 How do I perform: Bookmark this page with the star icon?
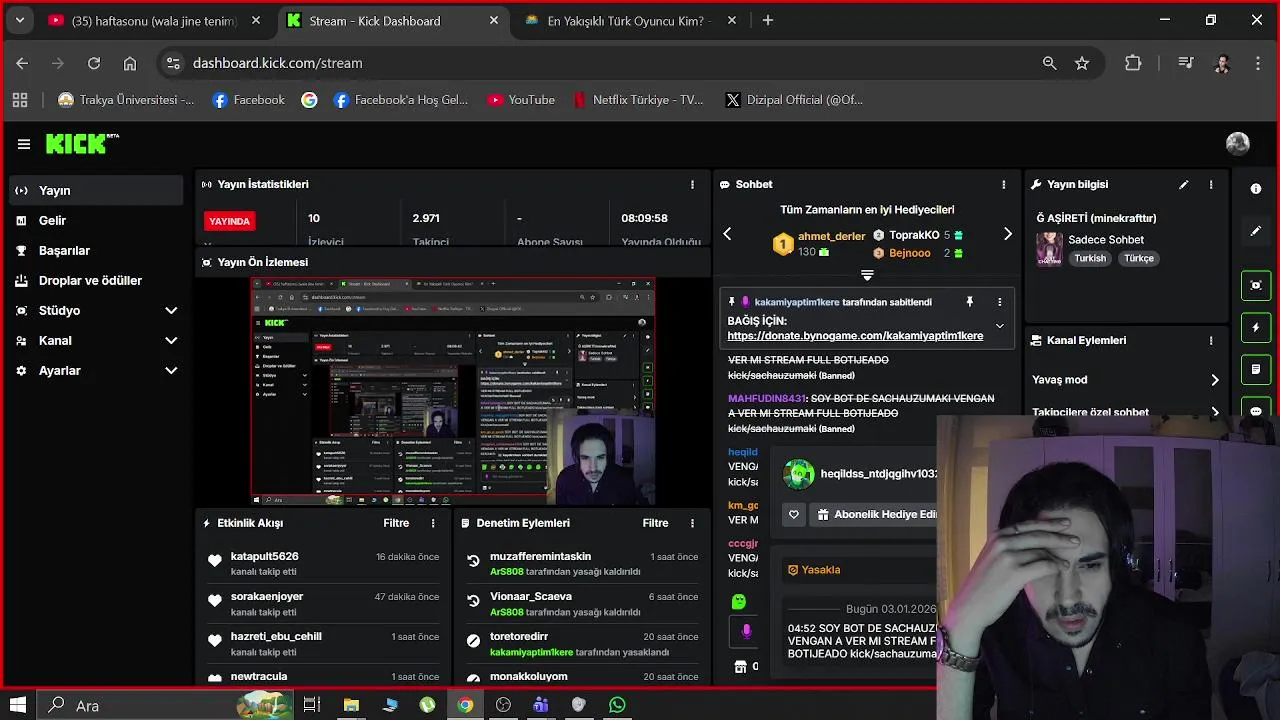tap(1082, 63)
